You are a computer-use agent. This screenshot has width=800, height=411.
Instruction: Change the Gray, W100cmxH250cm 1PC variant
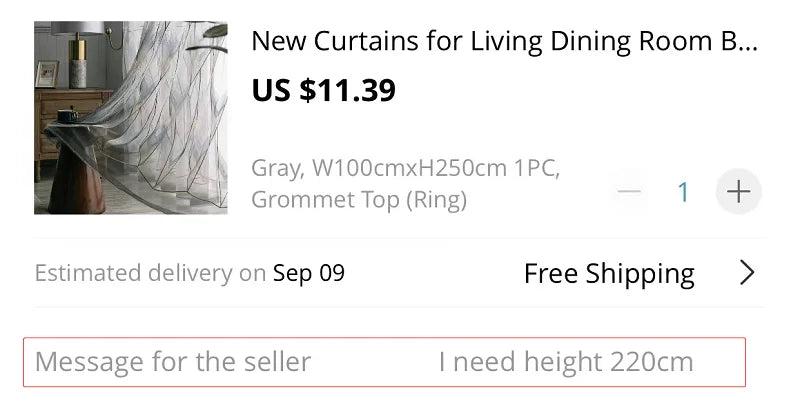tap(405, 167)
